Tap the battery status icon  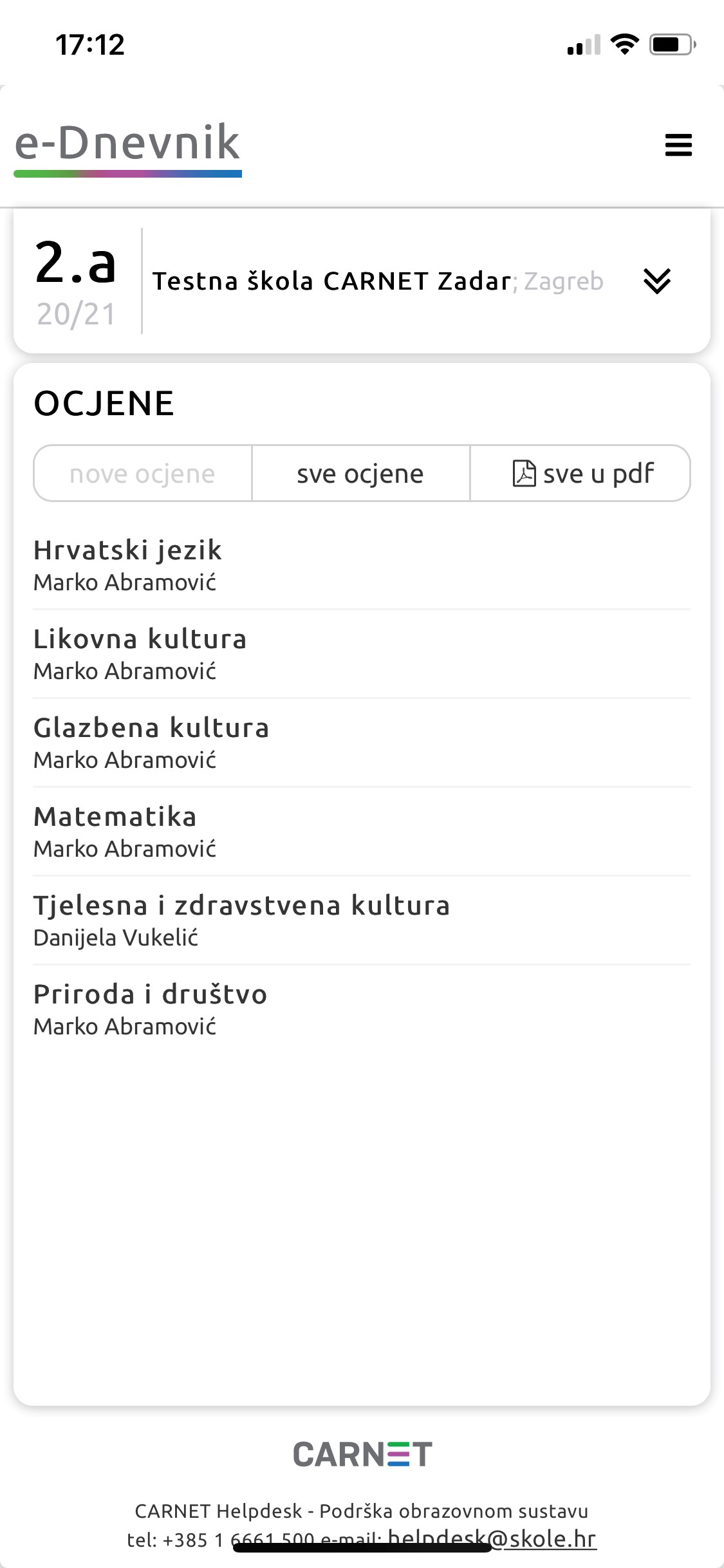click(673, 44)
